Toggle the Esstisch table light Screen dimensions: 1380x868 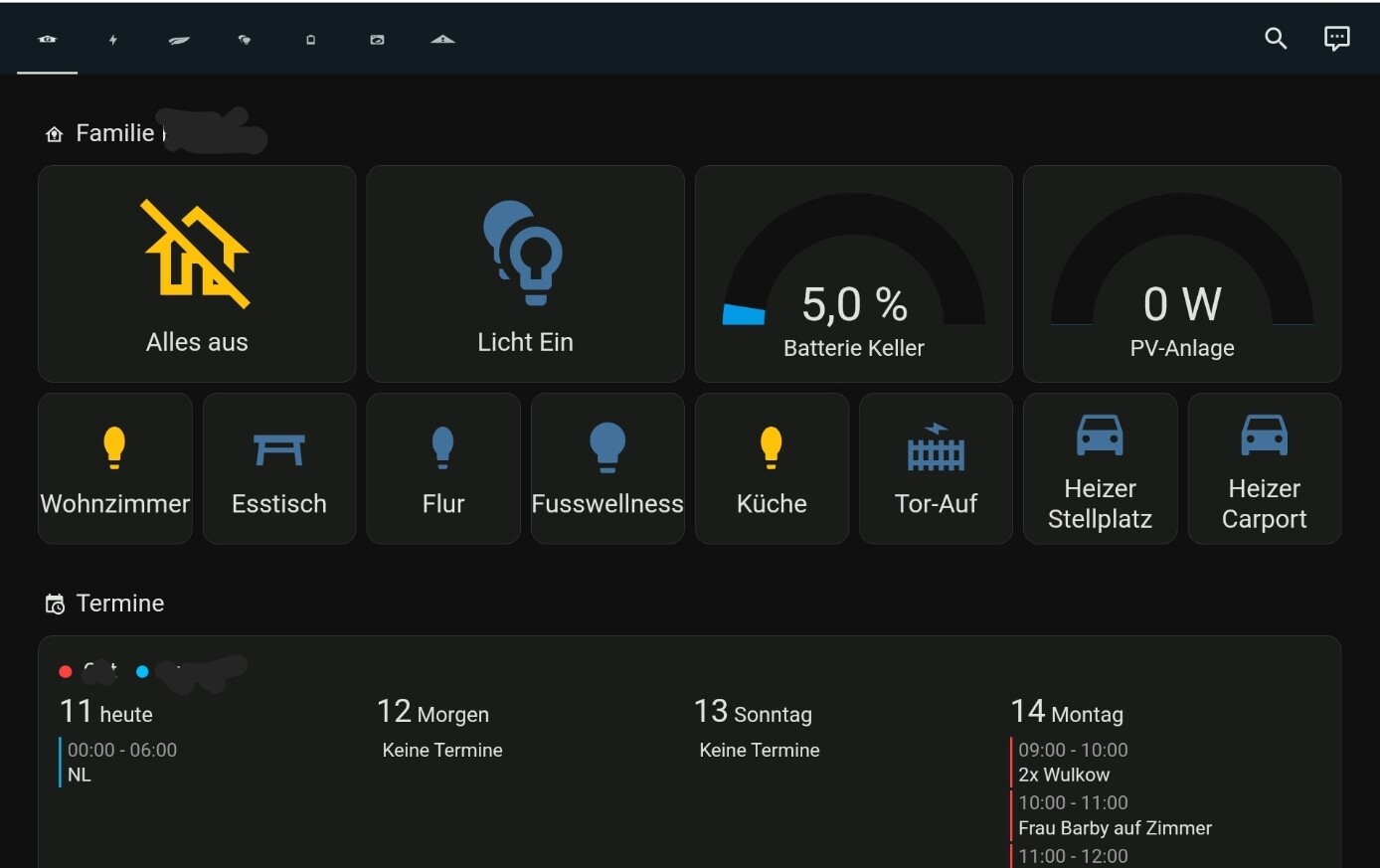pos(279,468)
